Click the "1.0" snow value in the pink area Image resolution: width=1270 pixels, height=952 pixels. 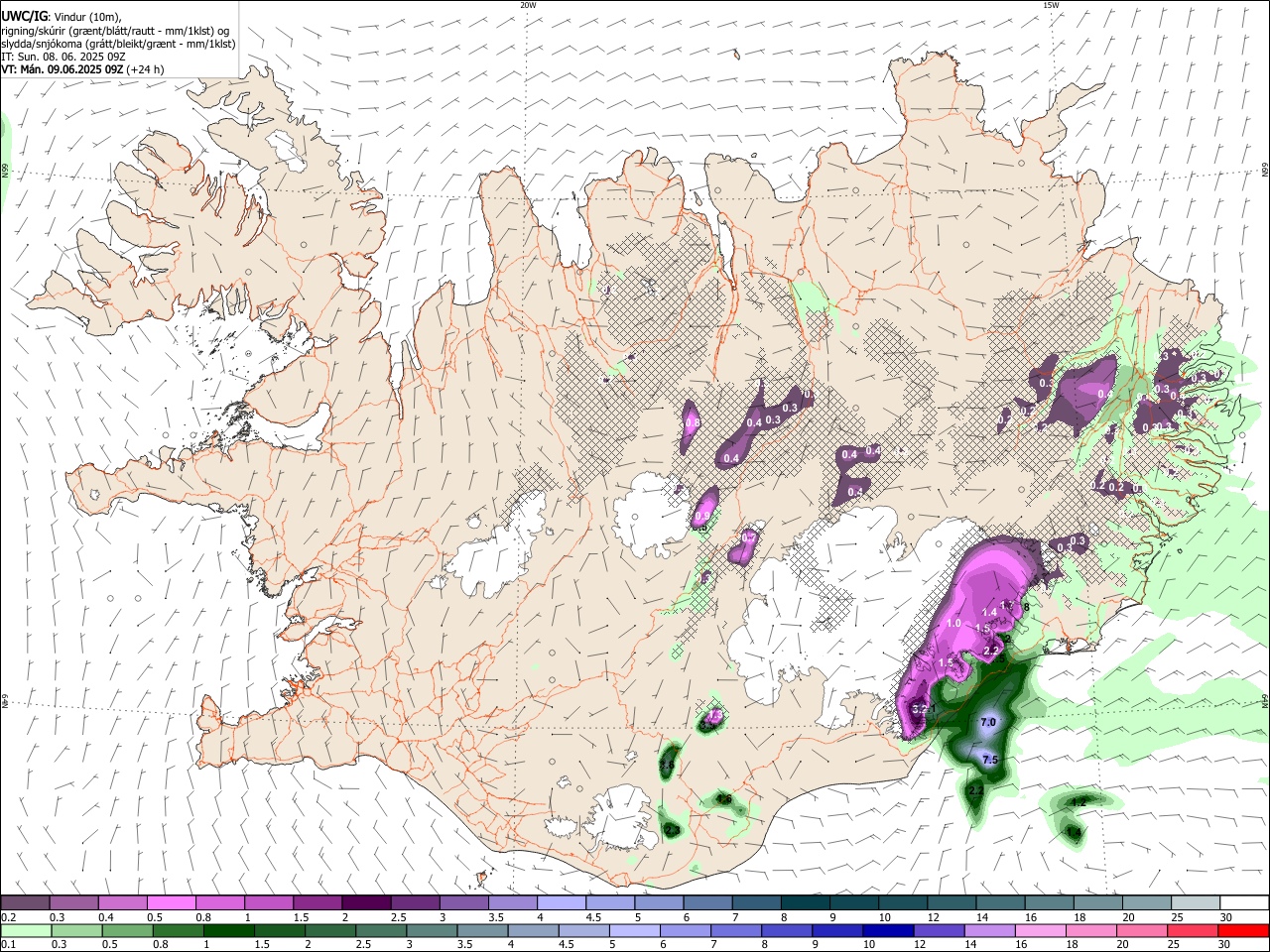[x=954, y=623]
